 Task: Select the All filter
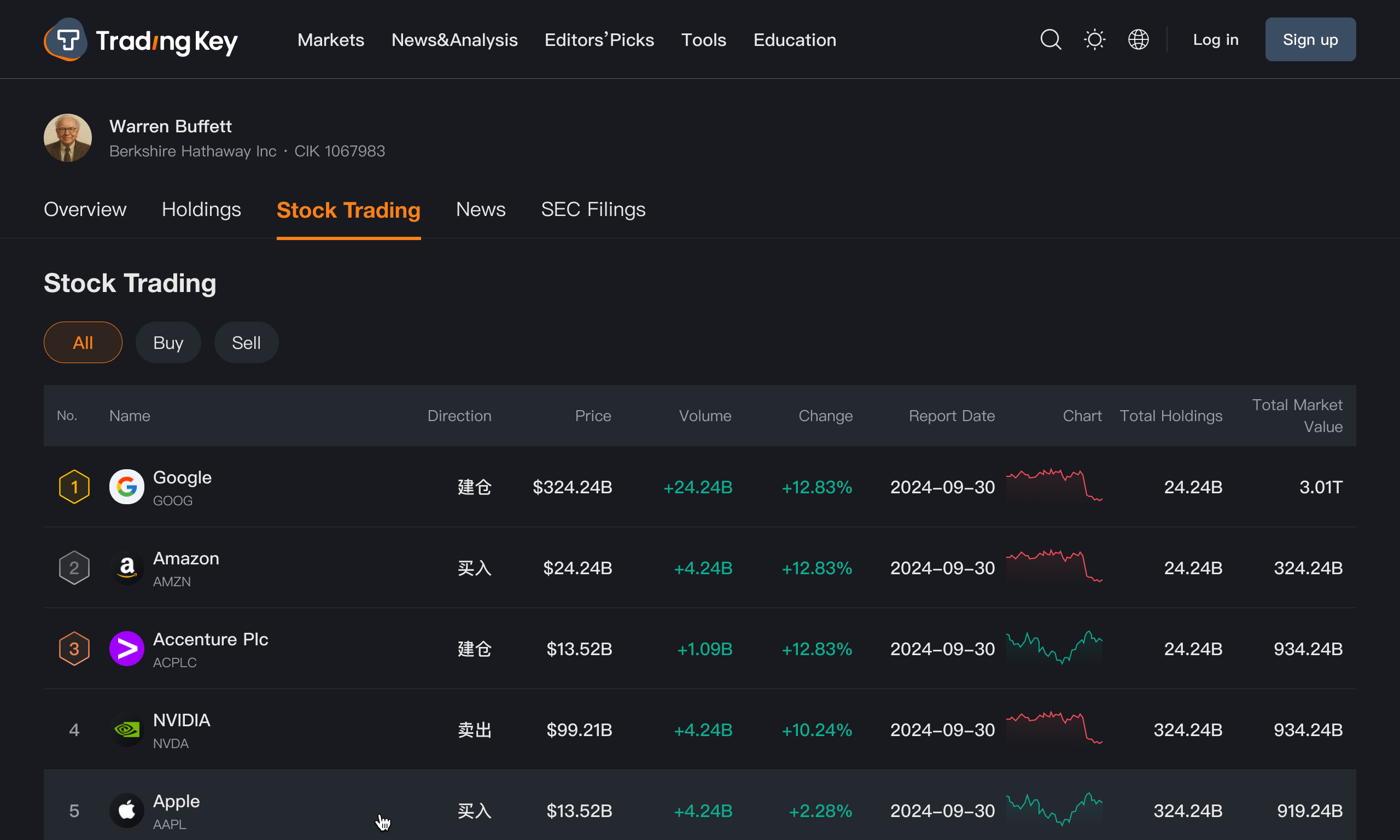pos(83,342)
